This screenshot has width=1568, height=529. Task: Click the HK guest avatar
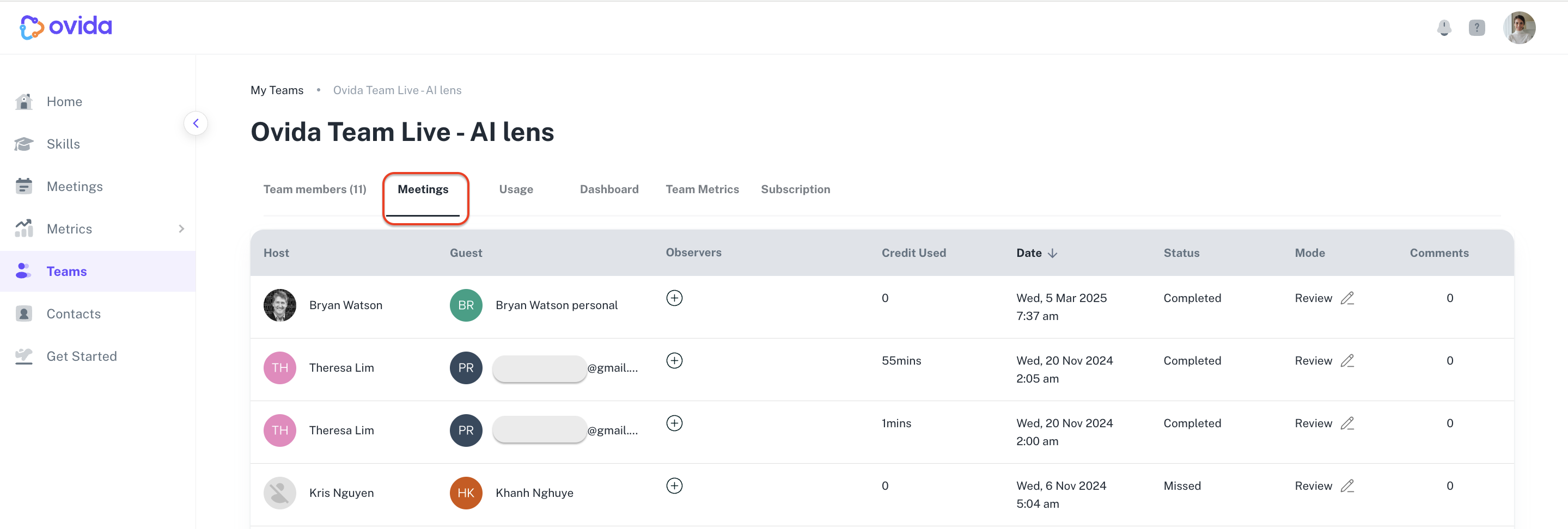[x=466, y=493]
